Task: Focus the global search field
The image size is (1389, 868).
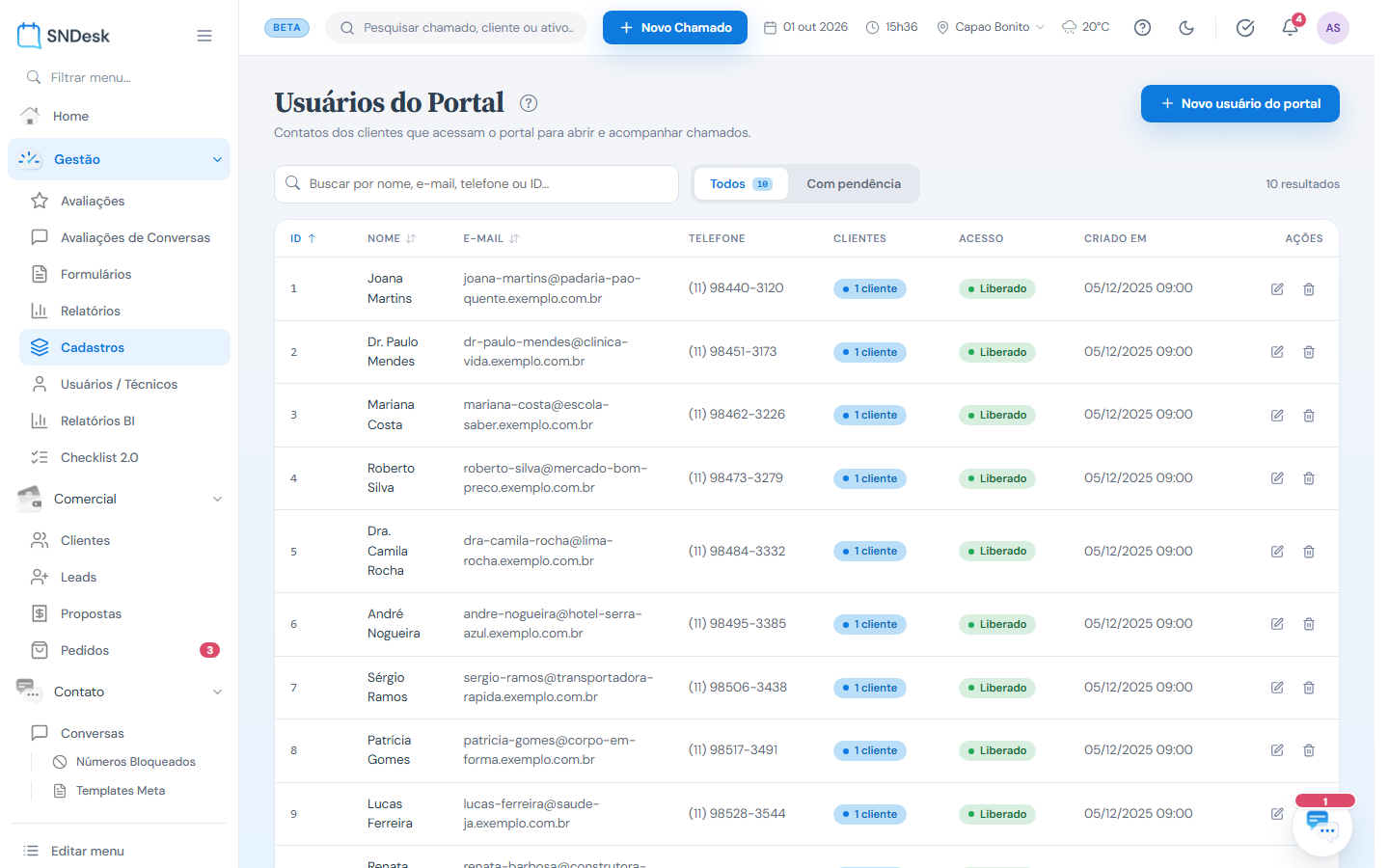Action: coord(456,28)
